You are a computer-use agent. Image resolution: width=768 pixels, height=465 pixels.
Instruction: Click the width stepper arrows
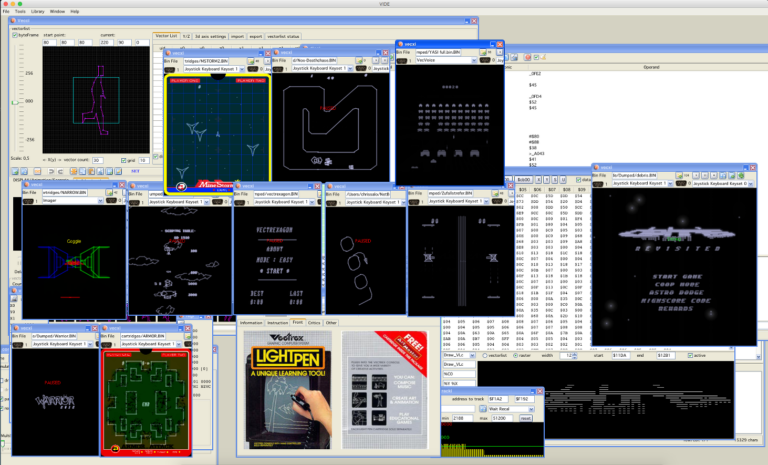click(575, 355)
